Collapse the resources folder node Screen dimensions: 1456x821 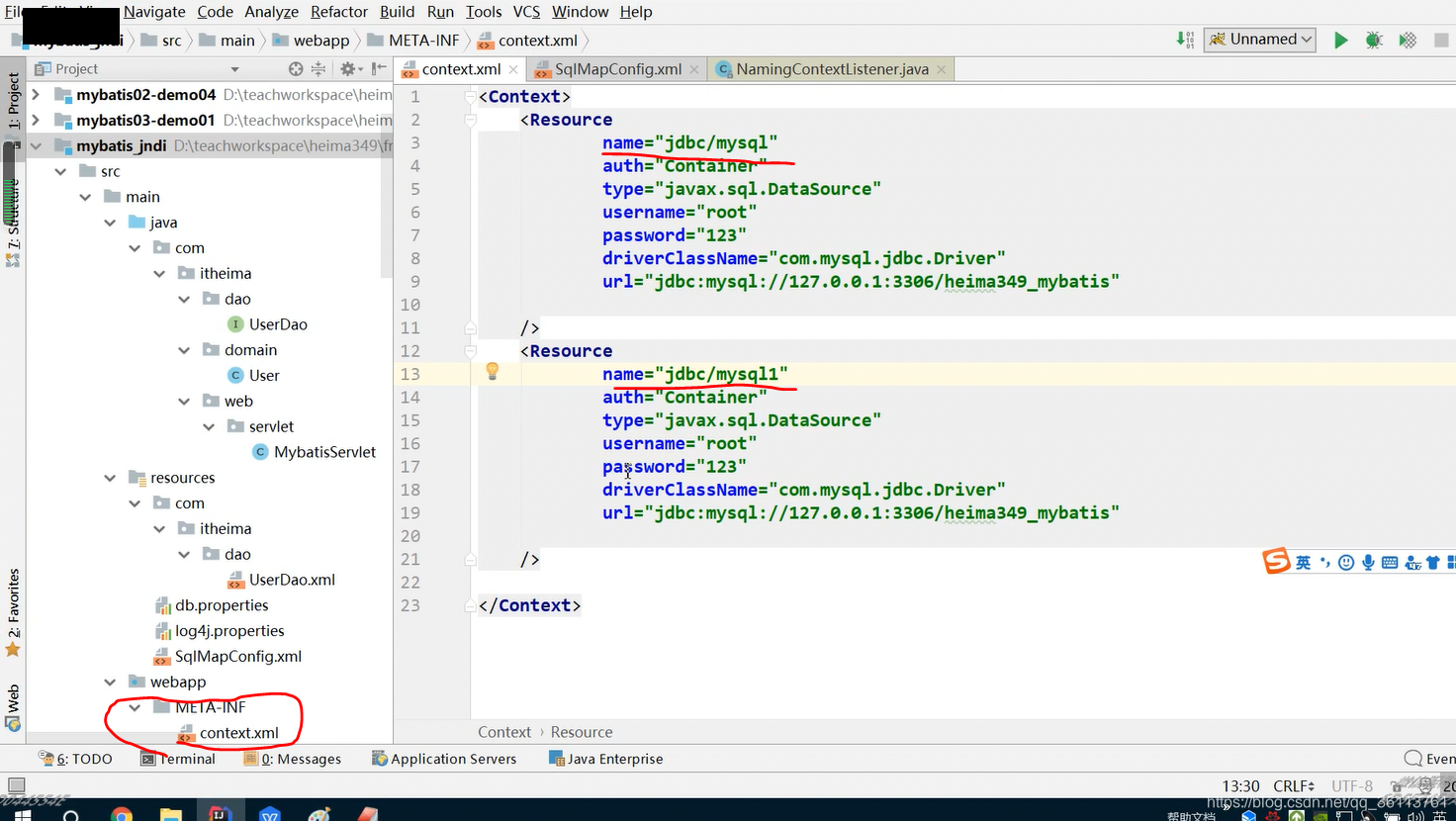(110, 478)
